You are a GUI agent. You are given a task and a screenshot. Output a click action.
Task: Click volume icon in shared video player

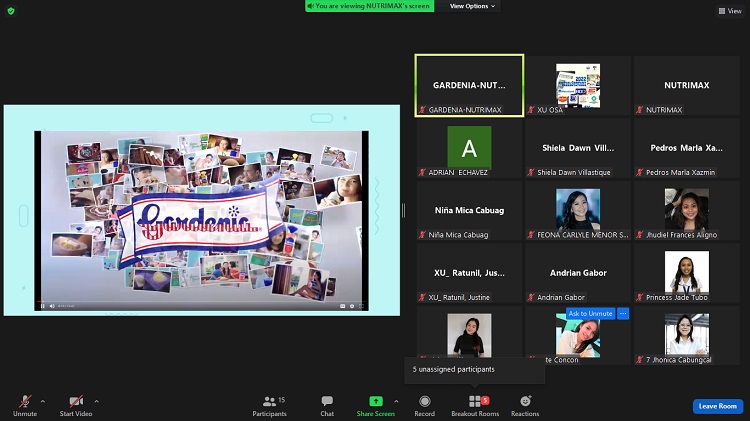click(x=52, y=306)
